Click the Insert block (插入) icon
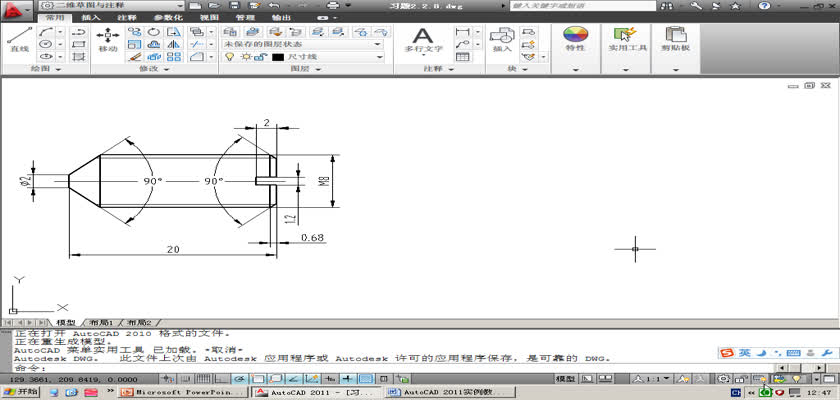 (x=502, y=39)
